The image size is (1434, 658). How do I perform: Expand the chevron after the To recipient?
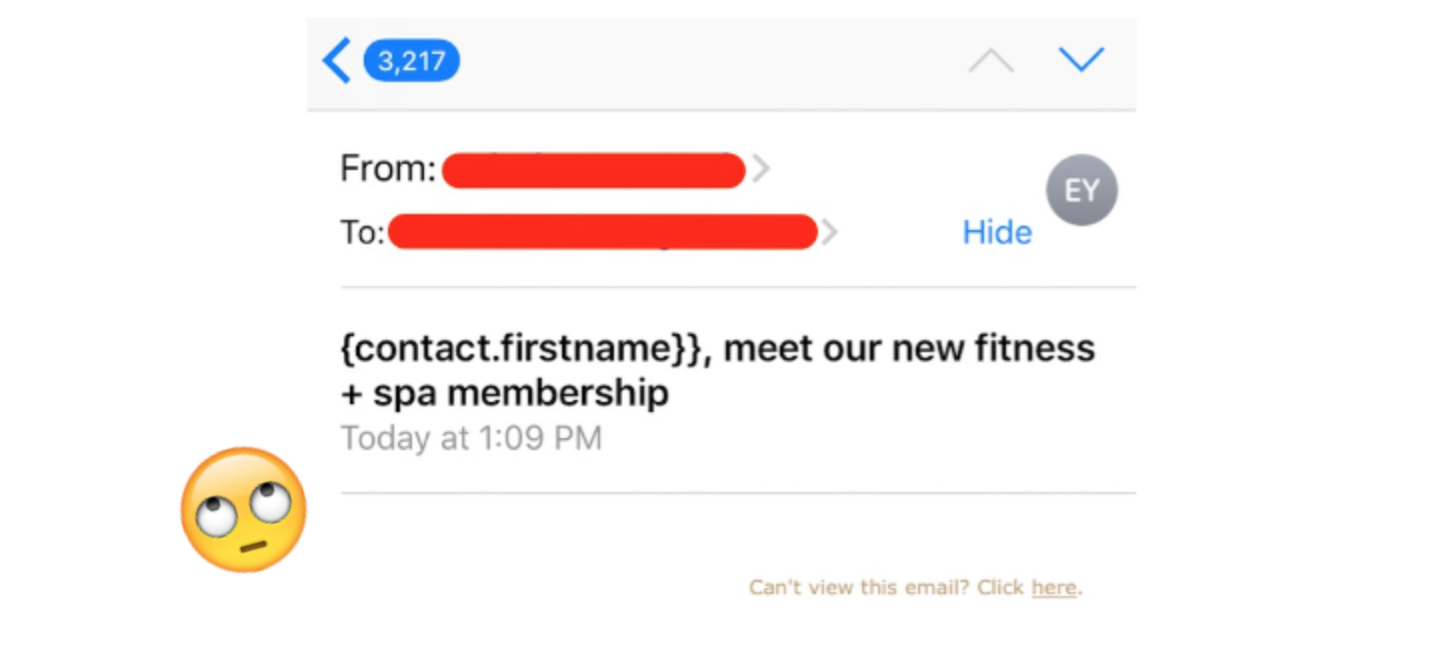[x=828, y=232]
